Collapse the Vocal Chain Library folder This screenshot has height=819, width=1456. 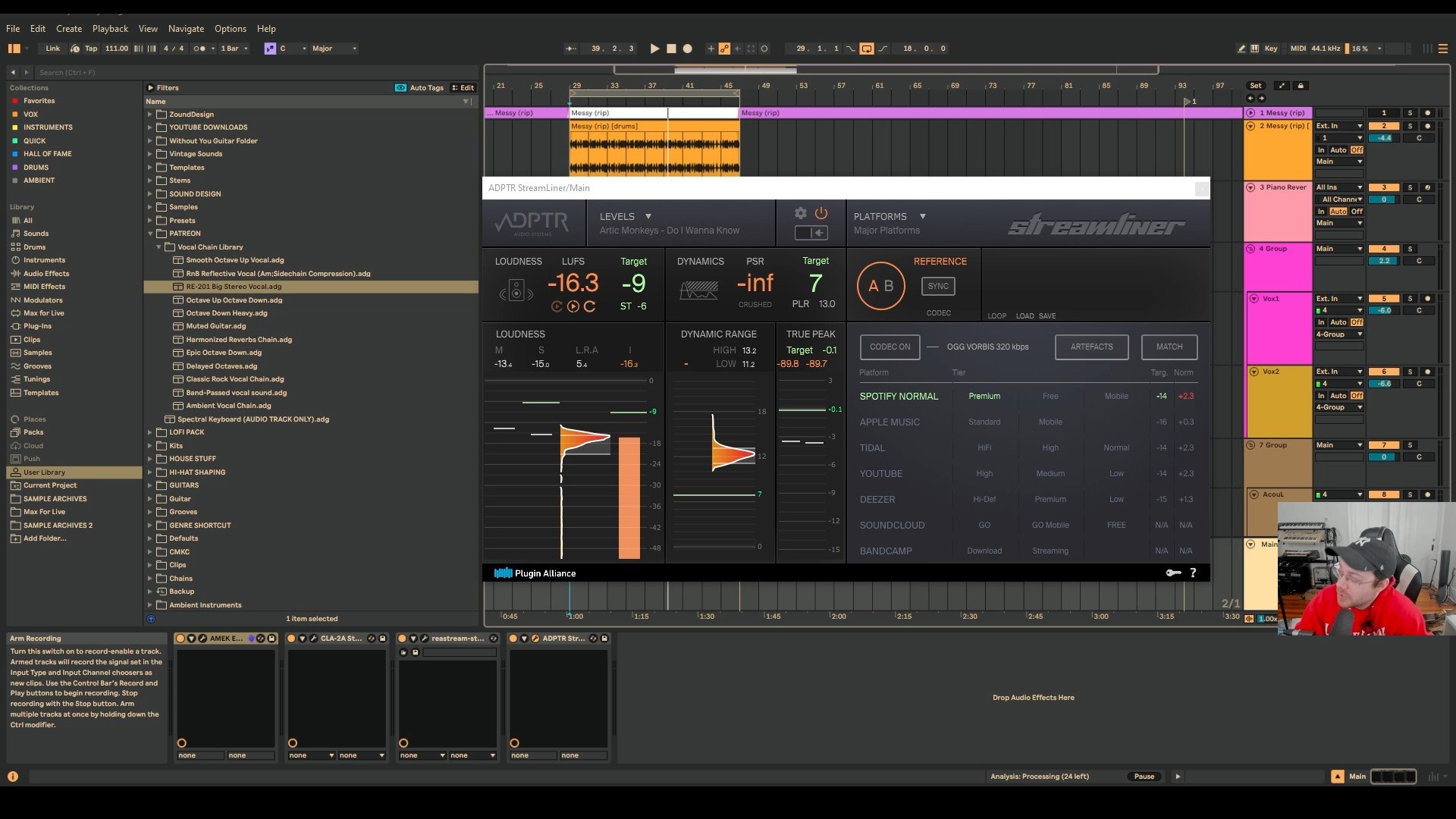158,247
